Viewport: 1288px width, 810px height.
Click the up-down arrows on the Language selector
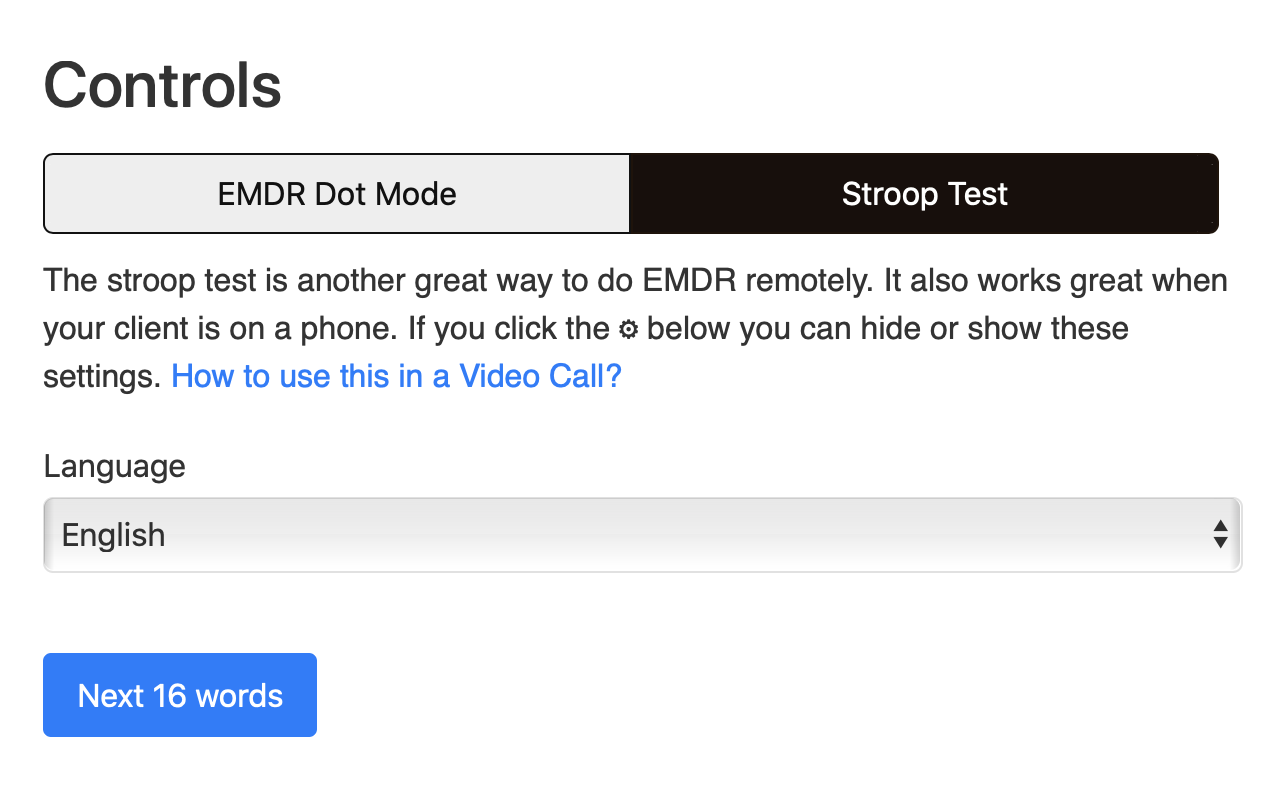pos(1220,534)
